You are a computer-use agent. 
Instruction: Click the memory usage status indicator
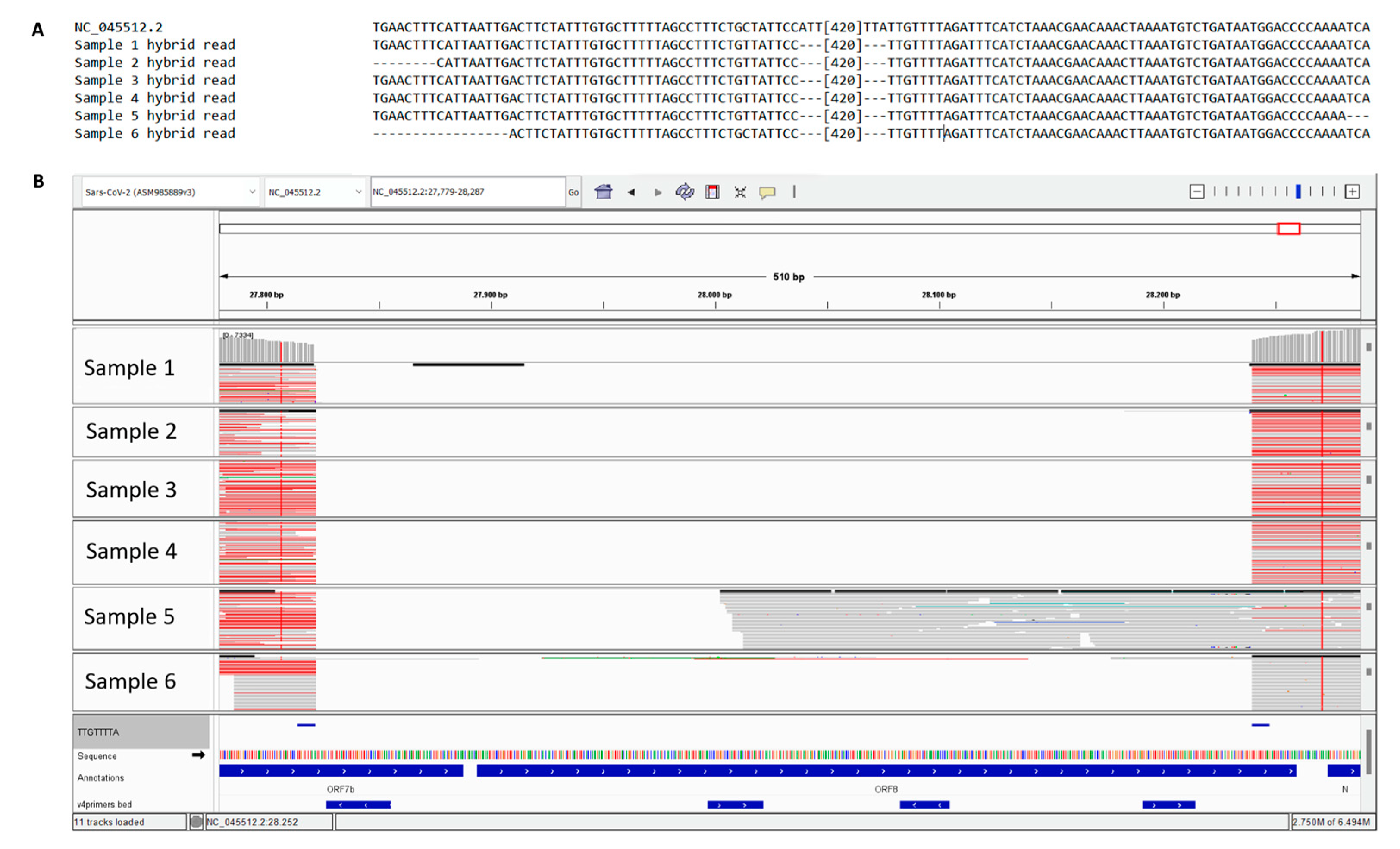point(1331,822)
